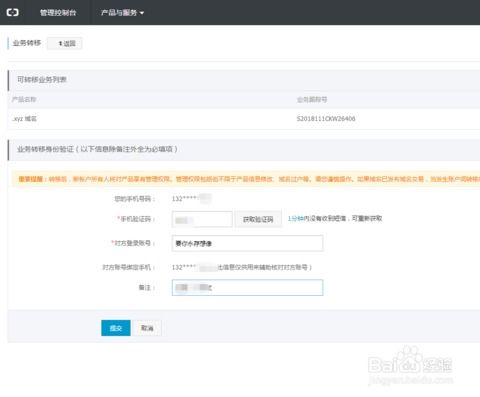Click the Alibaba Cloud logo icon
480x397 pixels.
pos(13,13)
